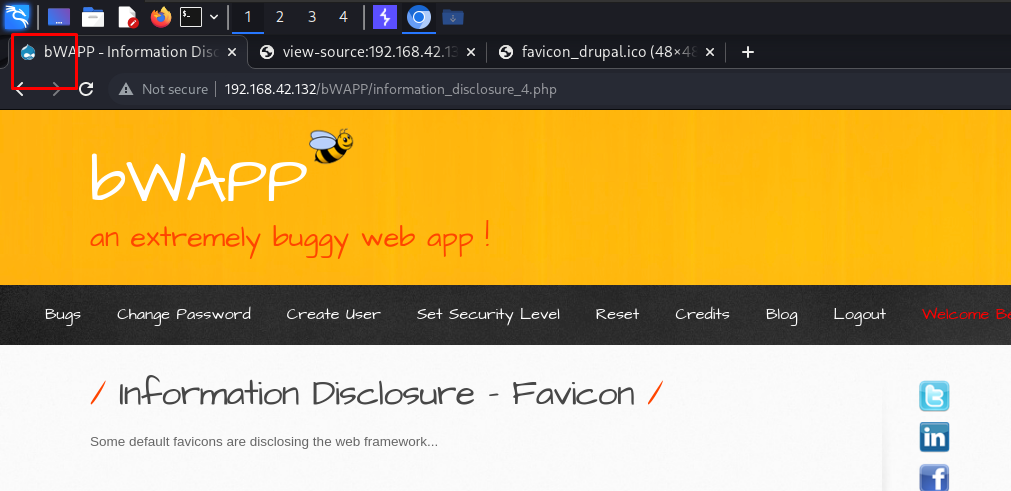The image size is (1011, 491).
Task: Switch to workspace 4
Action: (x=343, y=17)
